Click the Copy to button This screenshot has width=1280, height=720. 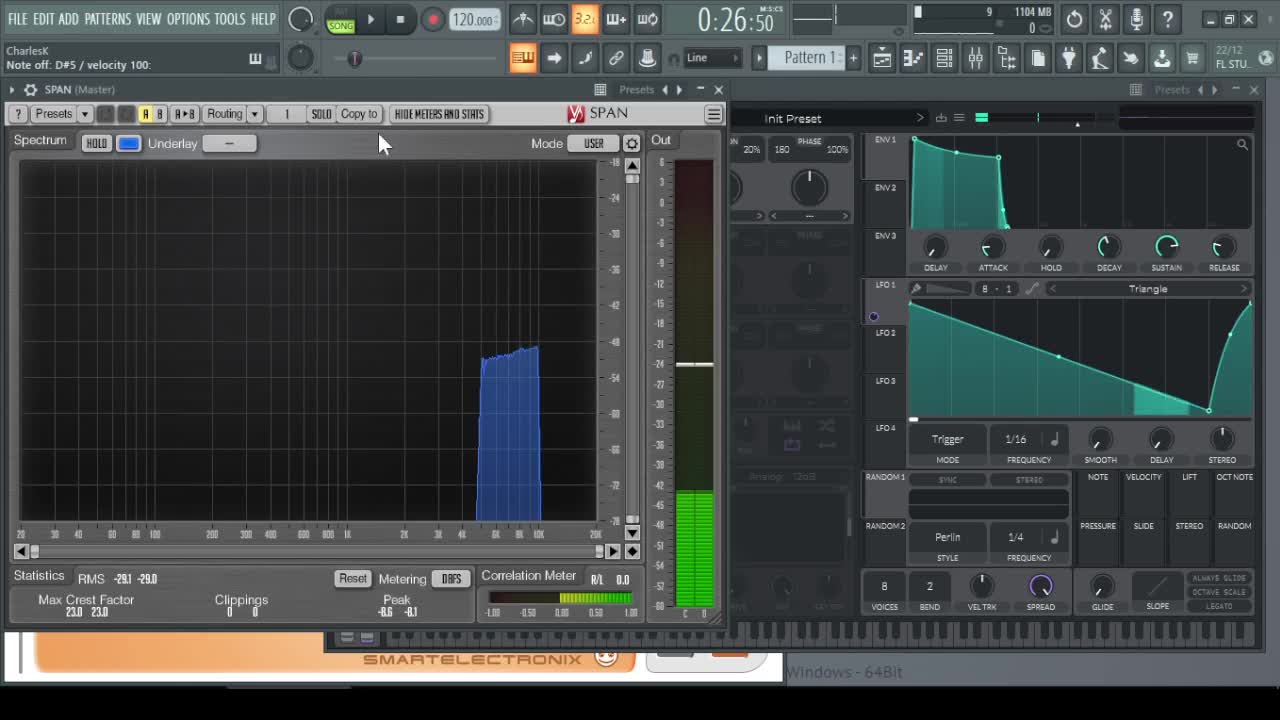(359, 114)
